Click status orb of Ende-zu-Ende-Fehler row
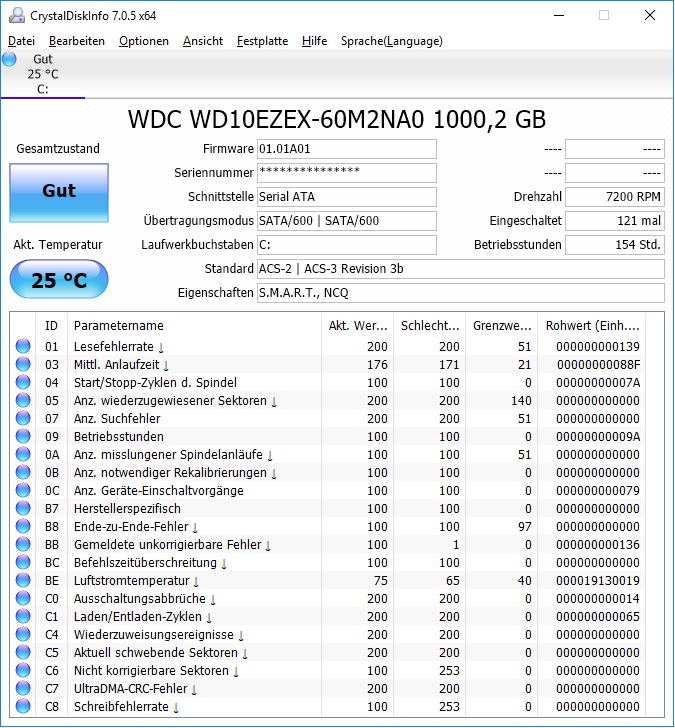 click(x=23, y=526)
